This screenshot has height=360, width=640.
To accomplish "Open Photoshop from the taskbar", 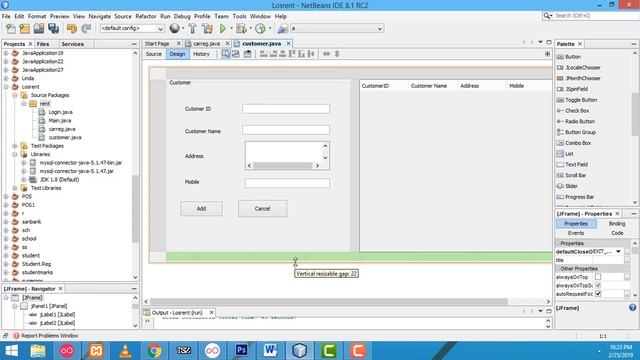I will coord(241,351).
